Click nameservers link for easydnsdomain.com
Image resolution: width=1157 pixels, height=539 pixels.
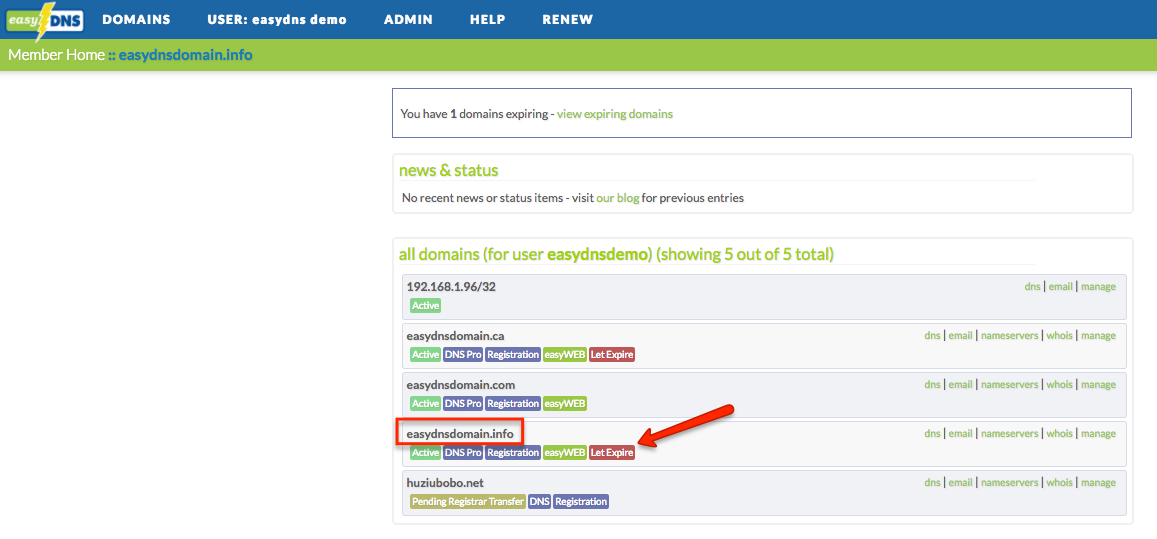coord(1009,385)
